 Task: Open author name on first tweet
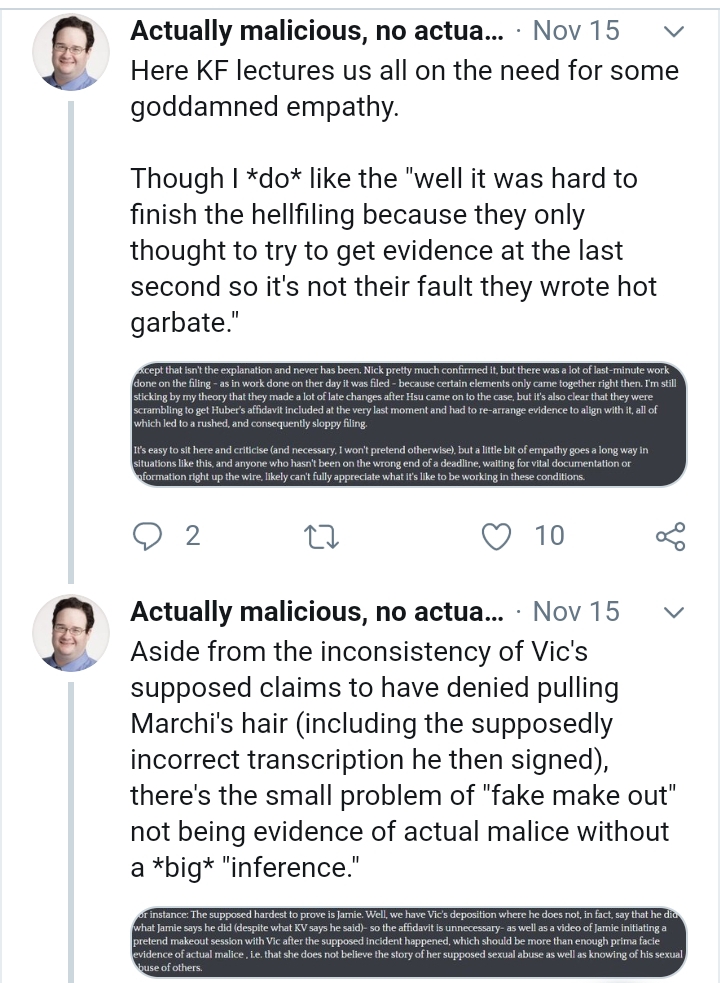click(x=317, y=31)
